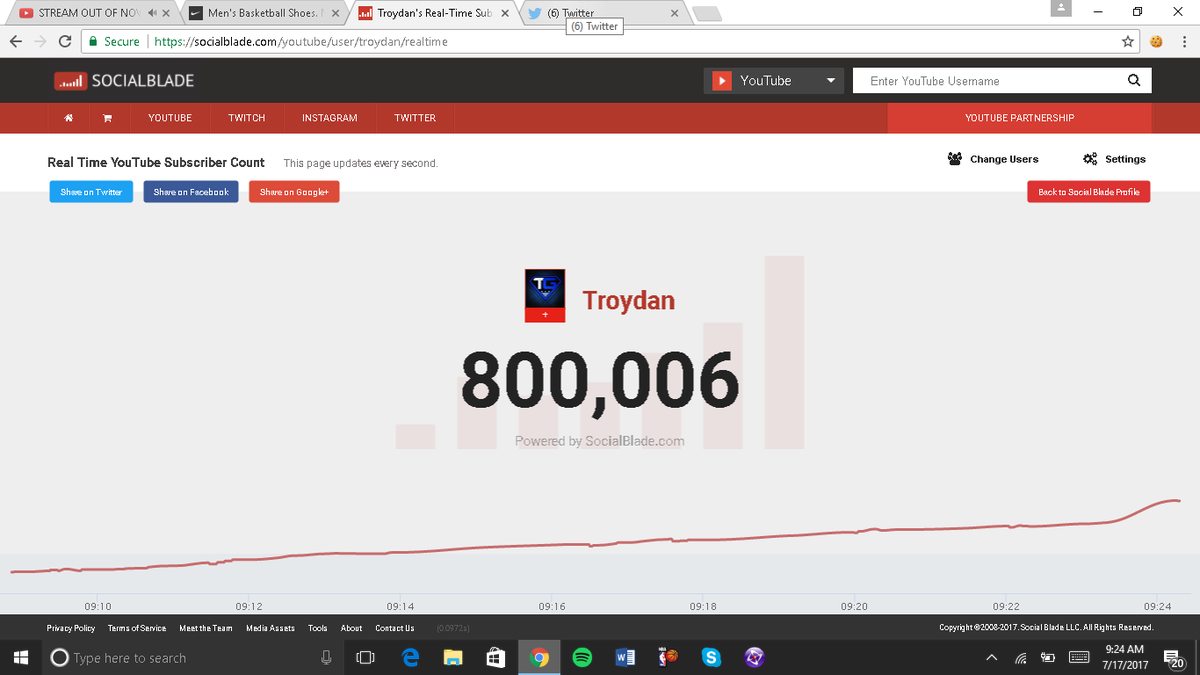The width and height of the screenshot is (1200, 675).
Task: Click the taskbar clock showing 9:24 AM
Action: (1125, 657)
